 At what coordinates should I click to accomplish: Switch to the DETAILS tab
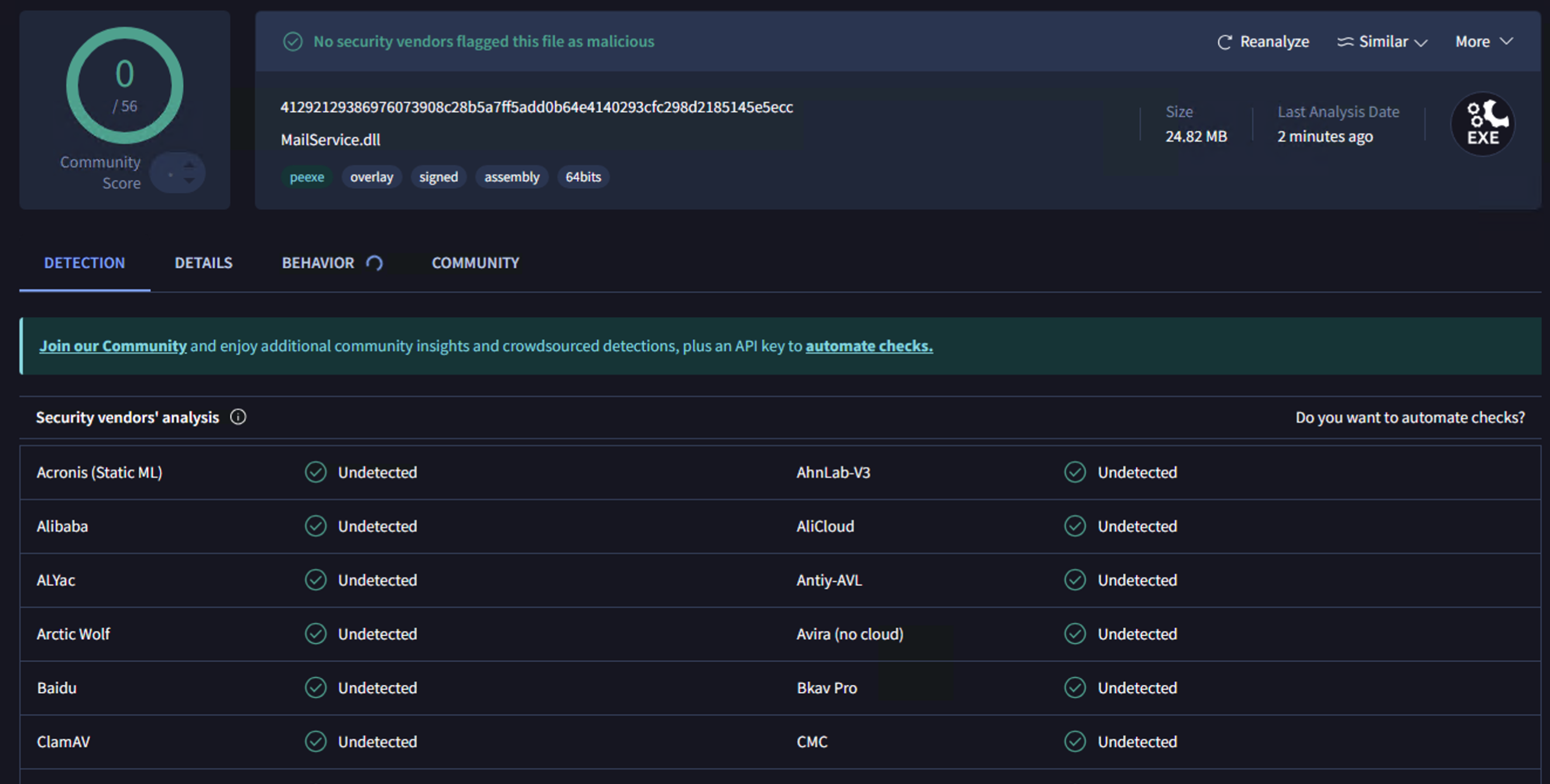pyautogui.click(x=203, y=263)
